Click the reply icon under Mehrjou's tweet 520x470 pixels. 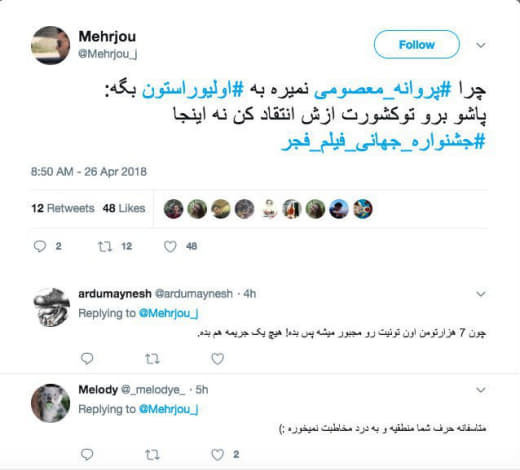tap(40, 246)
